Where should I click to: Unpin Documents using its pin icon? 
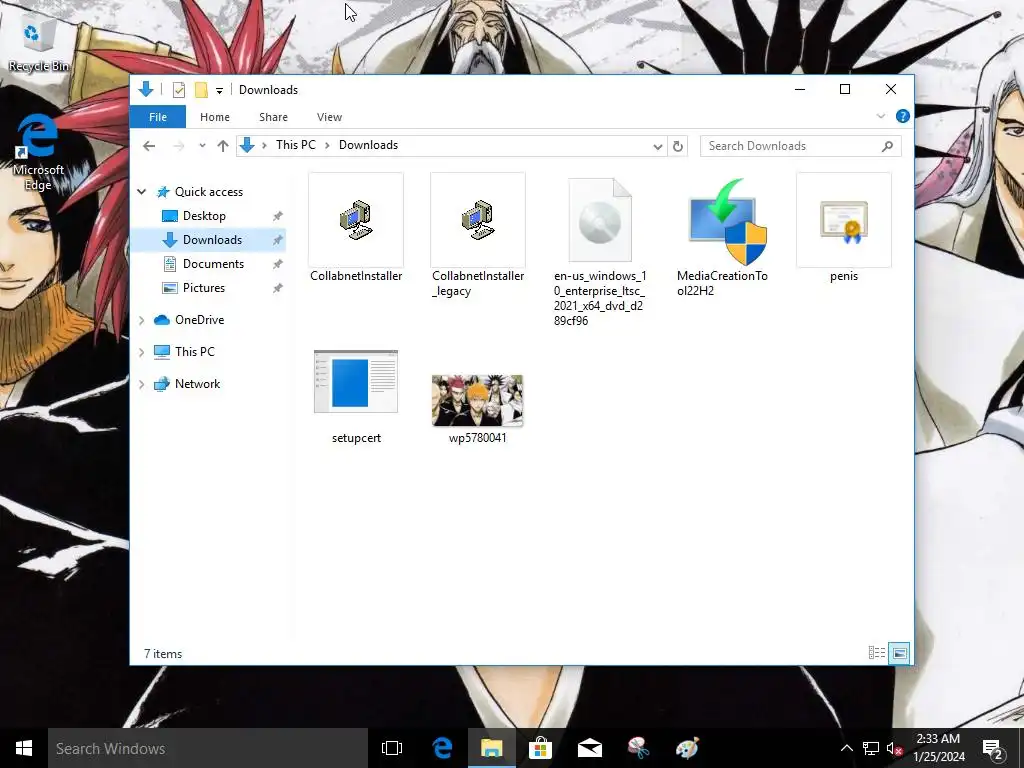278,264
